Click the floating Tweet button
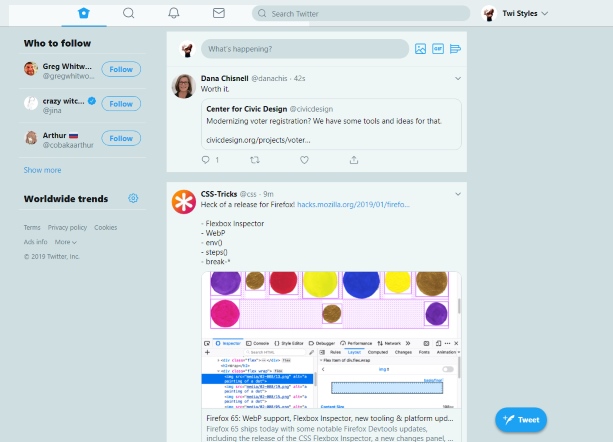The width and height of the screenshot is (613, 442). pos(521,420)
